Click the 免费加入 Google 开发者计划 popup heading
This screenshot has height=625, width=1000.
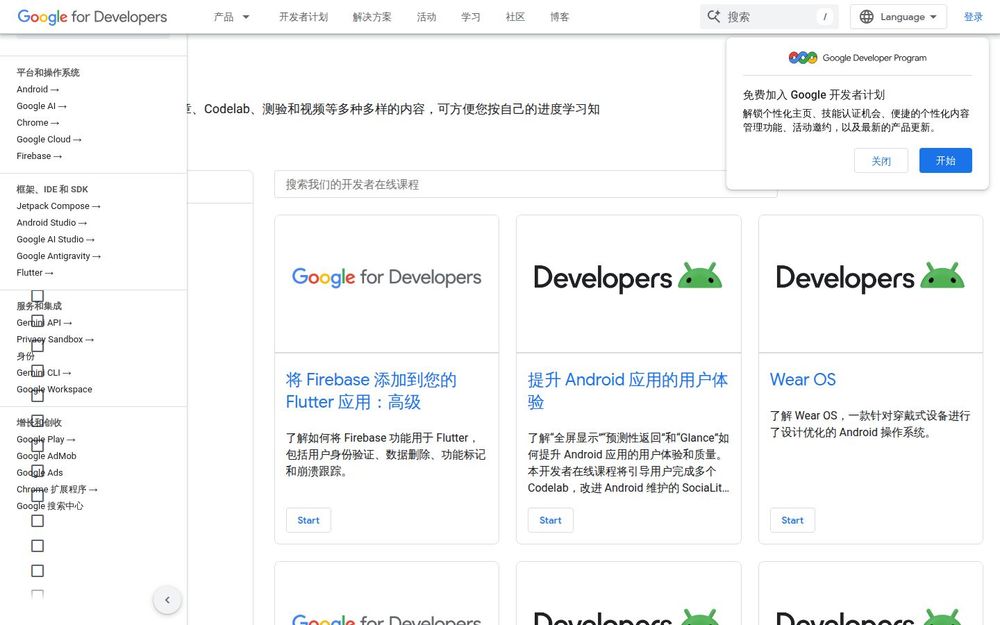pyautogui.click(x=814, y=95)
